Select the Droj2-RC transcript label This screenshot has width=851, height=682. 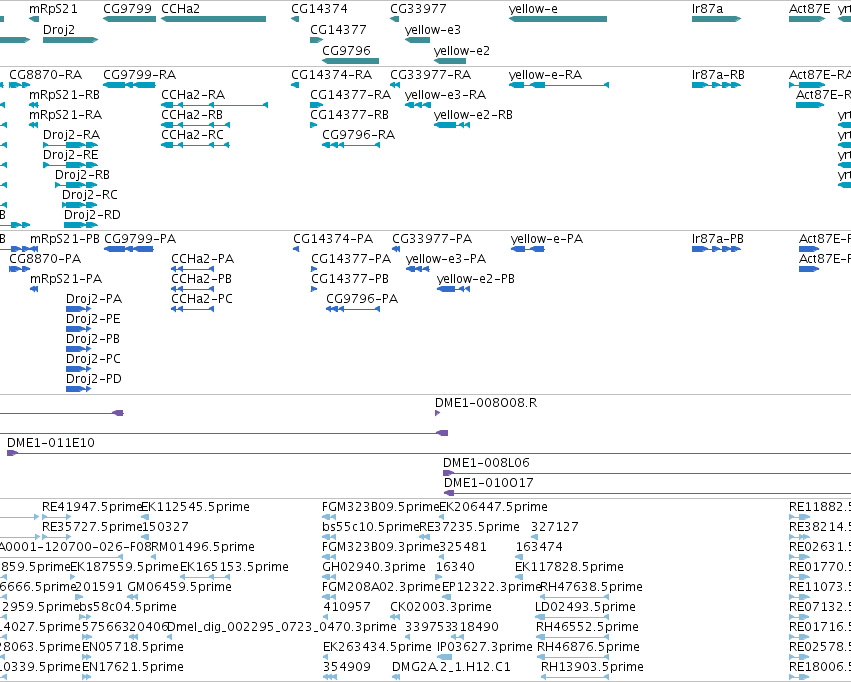click(x=90, y=195)
